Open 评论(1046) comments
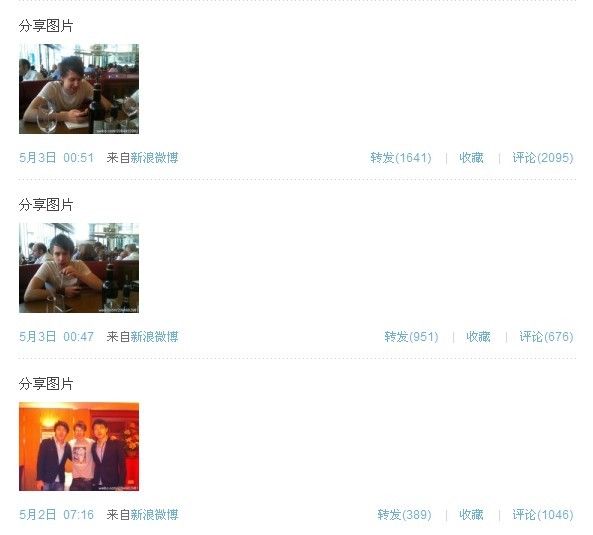Image resolution: width=593 pixels, height=535 pixels. [543, 515]
